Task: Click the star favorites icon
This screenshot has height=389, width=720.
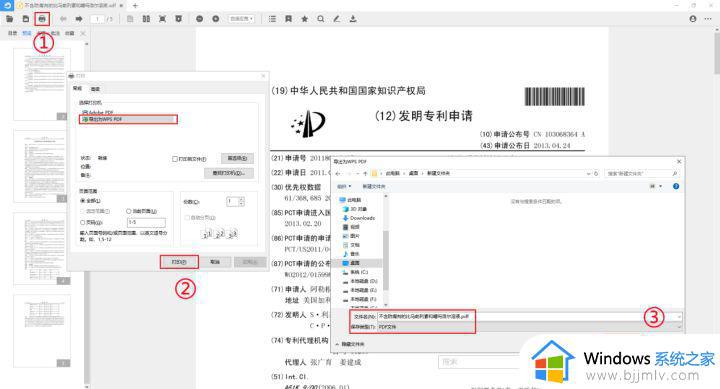Action: 304,19
